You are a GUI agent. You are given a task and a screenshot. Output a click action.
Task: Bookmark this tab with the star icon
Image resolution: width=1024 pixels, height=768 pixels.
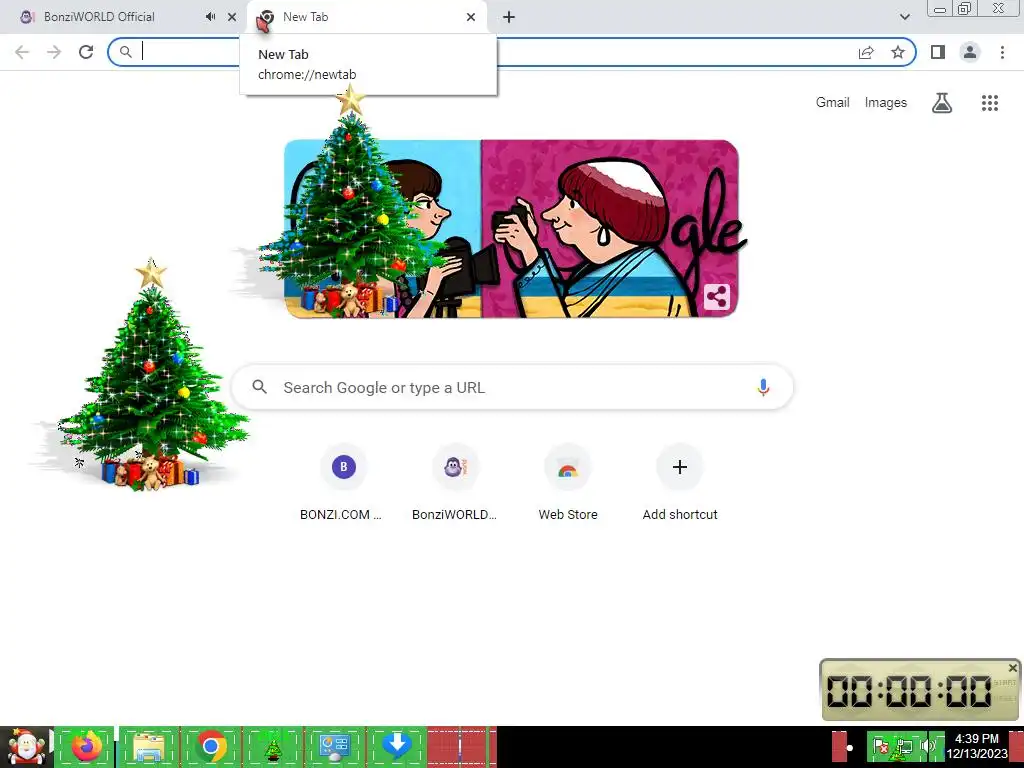(x=898, y=52)
